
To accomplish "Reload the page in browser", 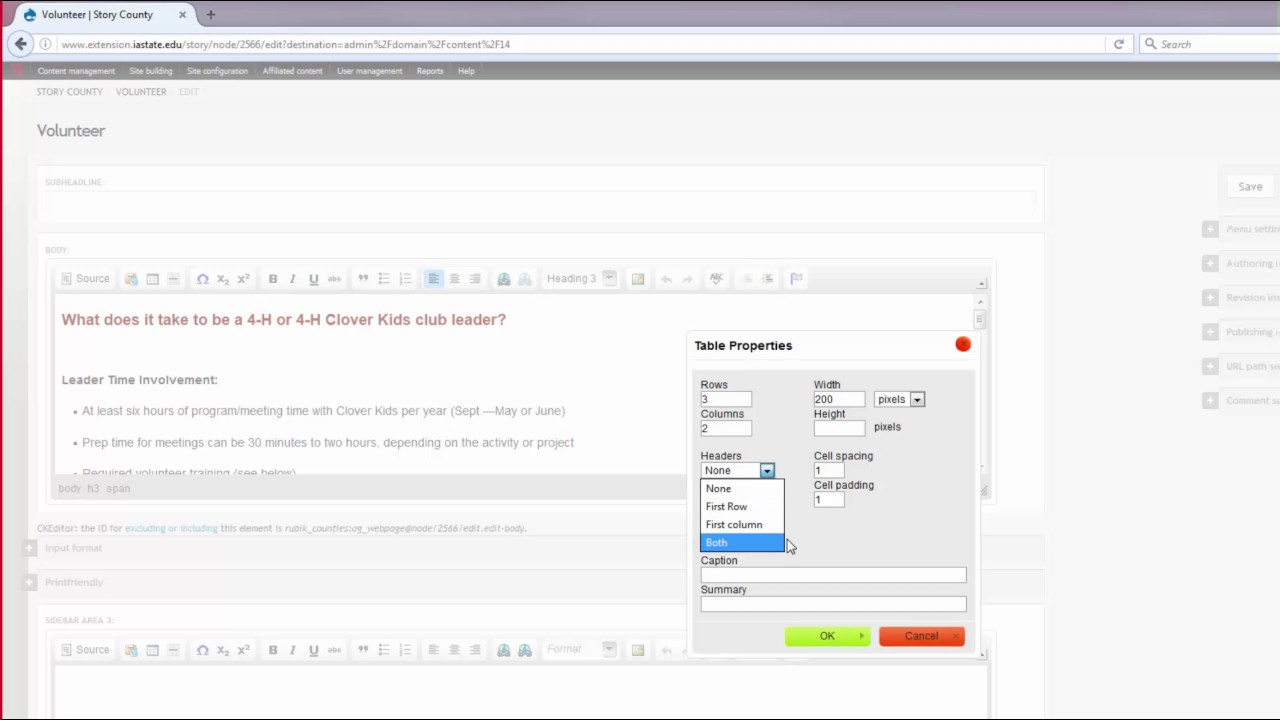I will coord(1119,44).
